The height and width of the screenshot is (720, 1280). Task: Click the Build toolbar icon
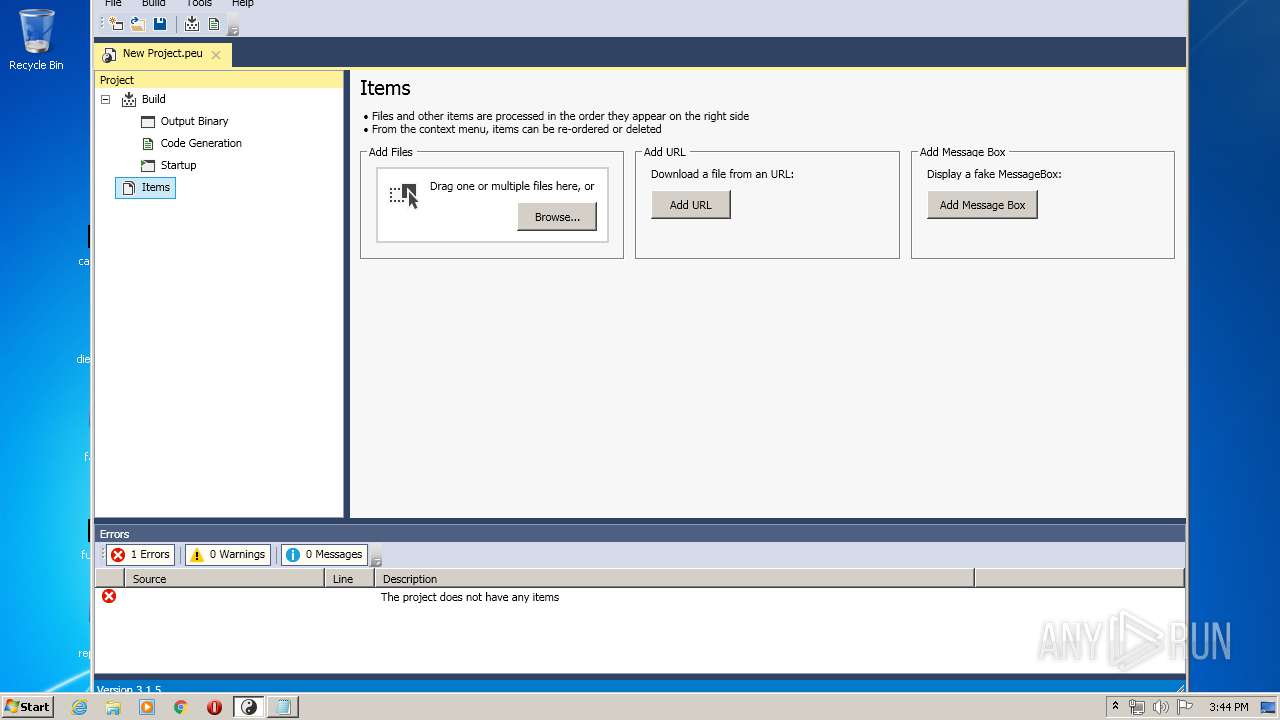[x=192, y=24]
